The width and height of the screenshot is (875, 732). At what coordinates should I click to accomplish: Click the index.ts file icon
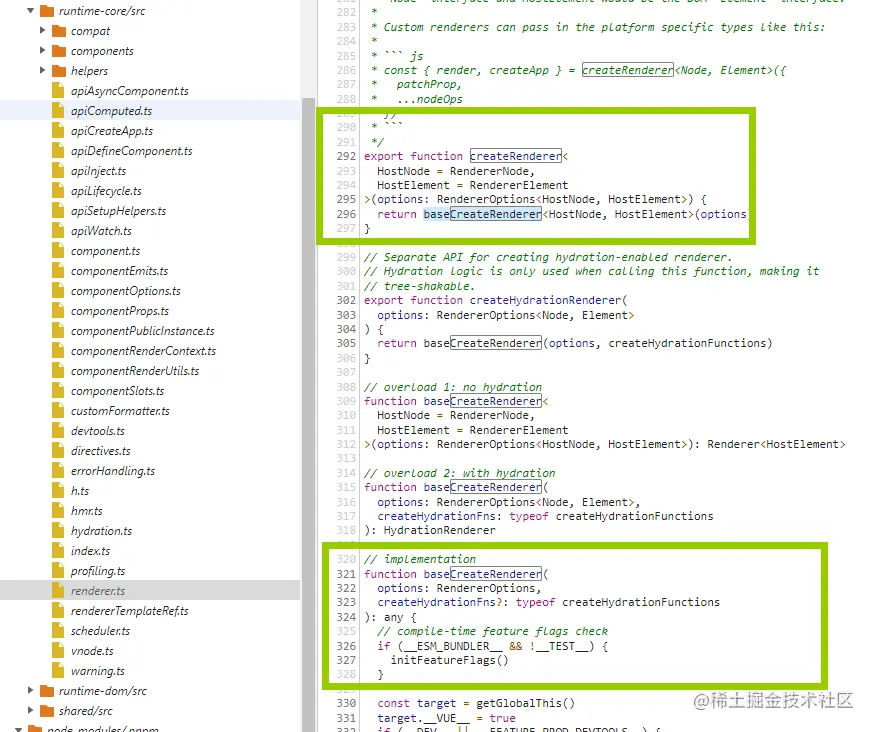(58, 551)
